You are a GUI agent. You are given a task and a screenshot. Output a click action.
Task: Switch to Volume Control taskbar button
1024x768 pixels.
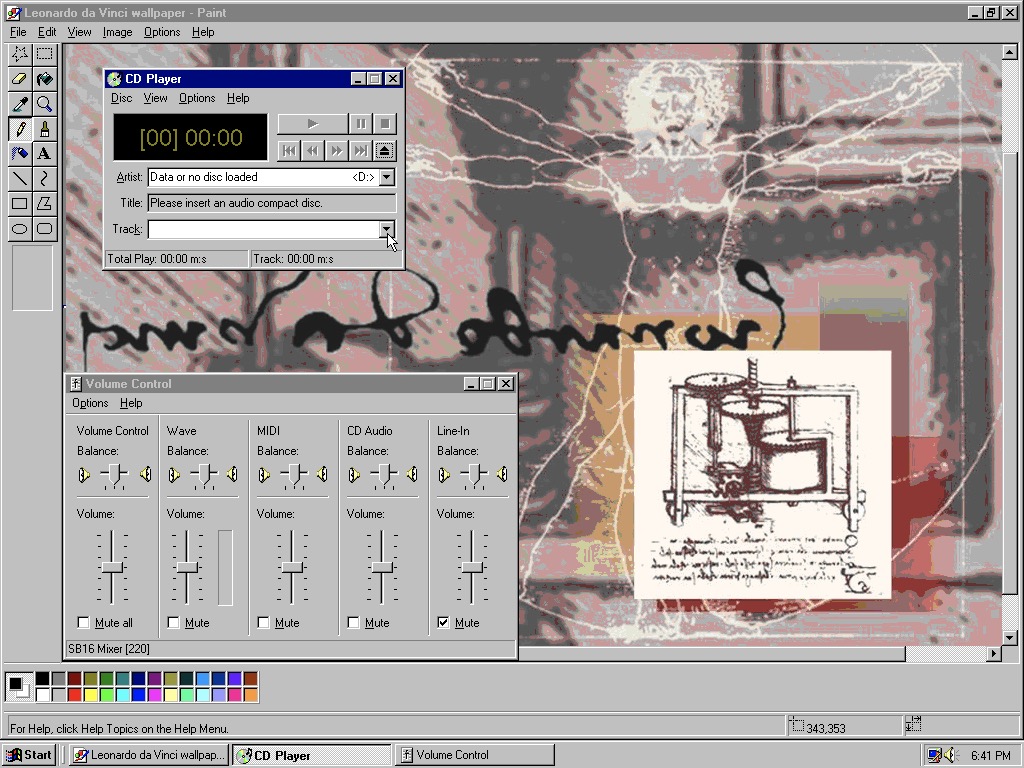(x=475, y=755)
